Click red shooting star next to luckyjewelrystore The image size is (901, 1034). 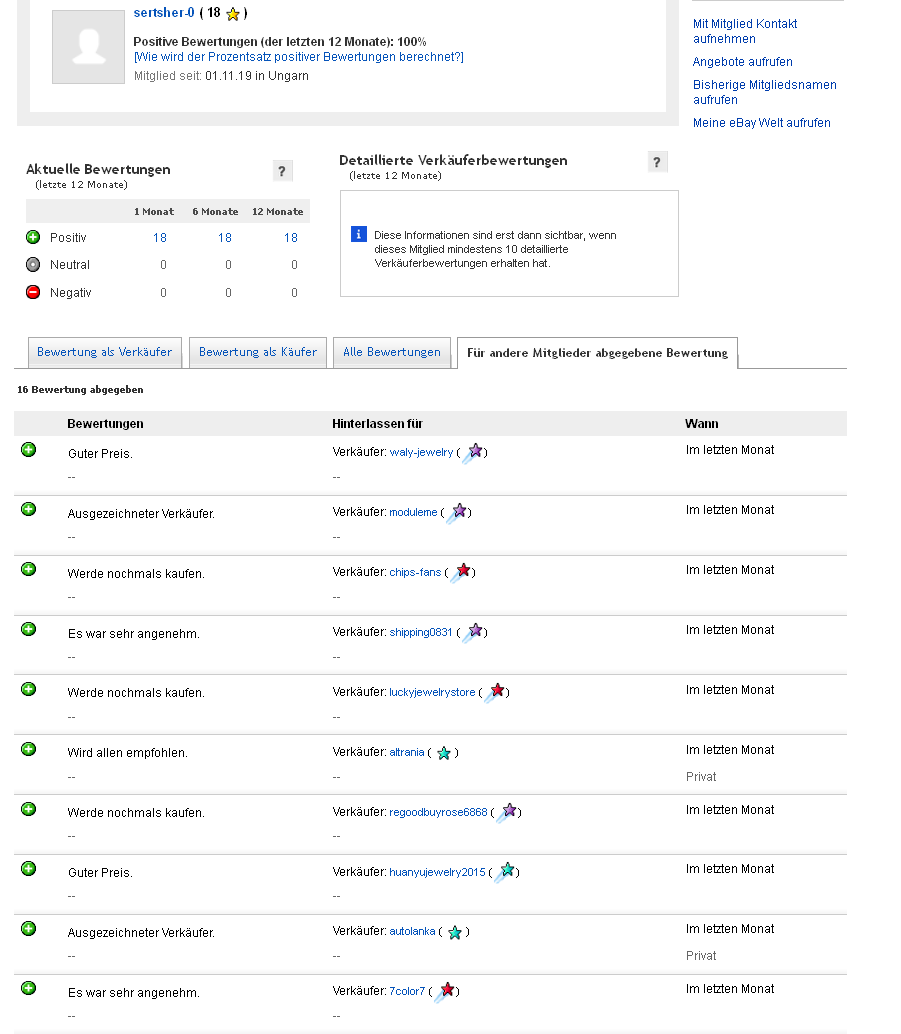[x=495, y=694]
